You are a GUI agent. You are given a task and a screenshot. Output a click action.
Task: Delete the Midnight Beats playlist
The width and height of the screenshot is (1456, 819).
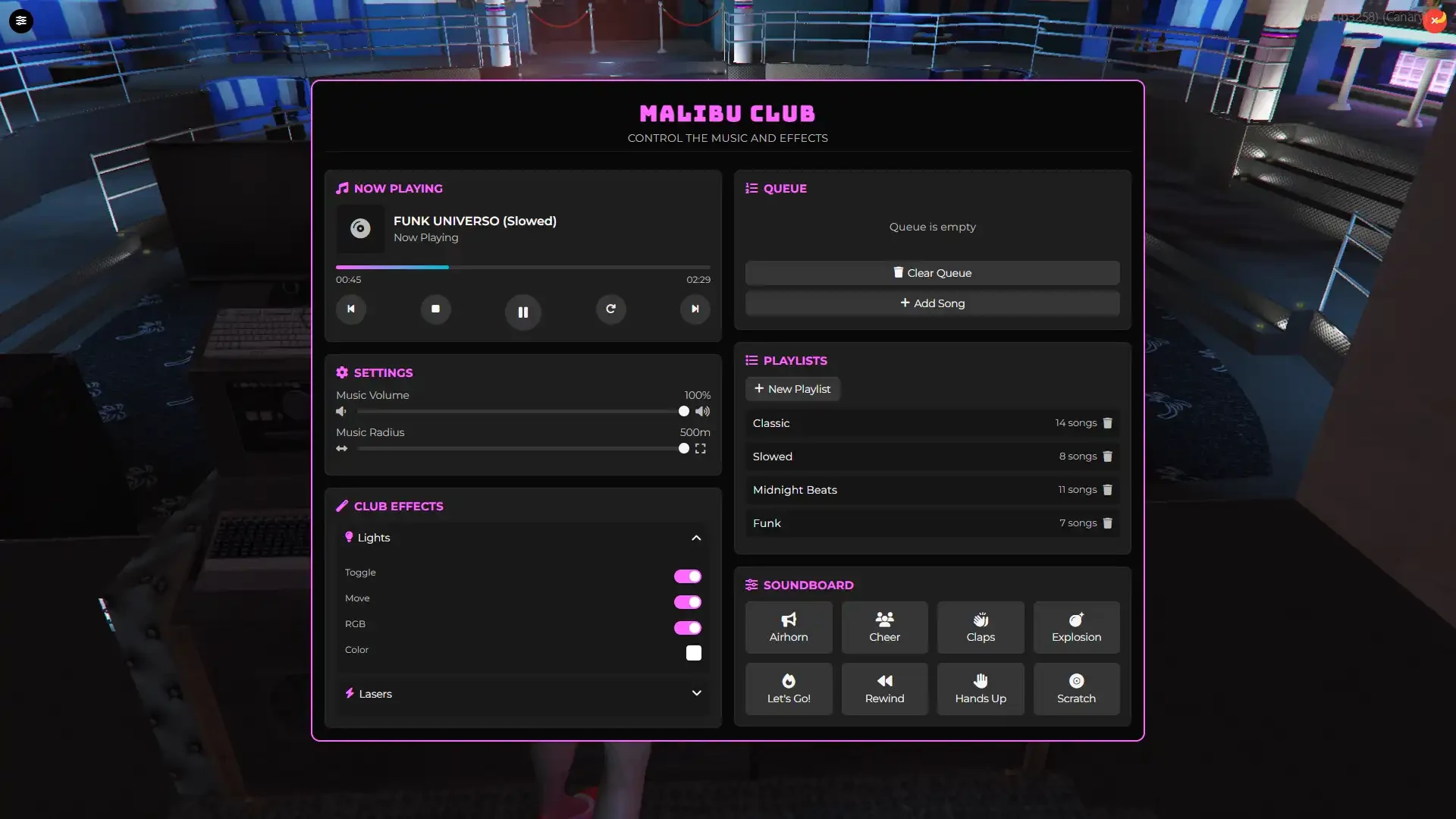click(1107, 490)
